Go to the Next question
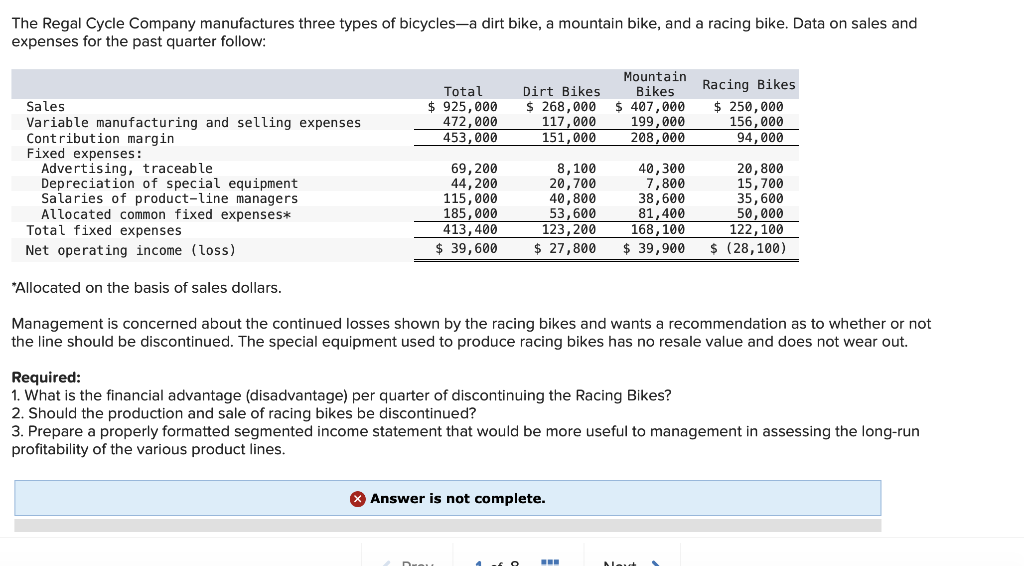 point(632,563)
